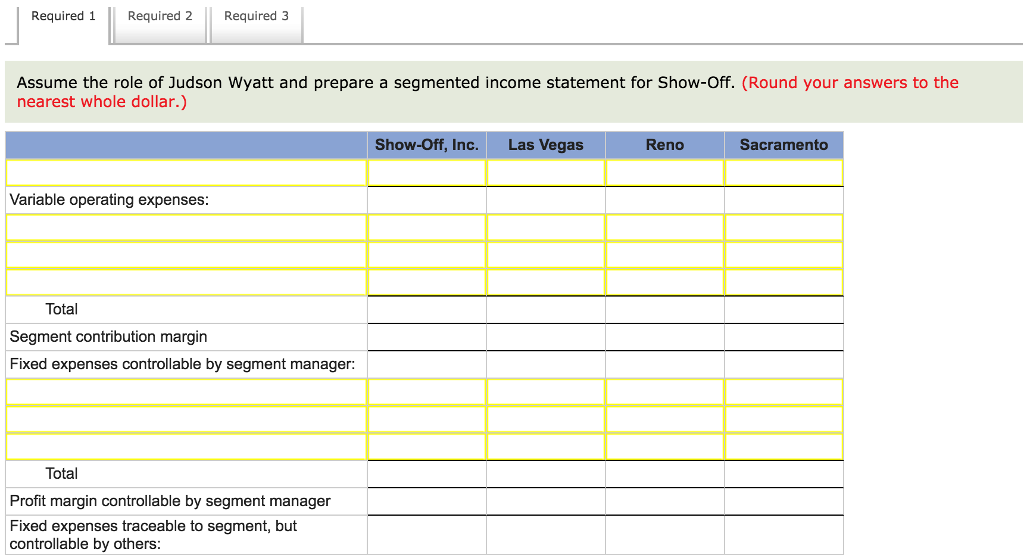Click second variable expense Las Vegas cell
The width and height of the screenshot is (1024, 555).
[x=546, y=255]
